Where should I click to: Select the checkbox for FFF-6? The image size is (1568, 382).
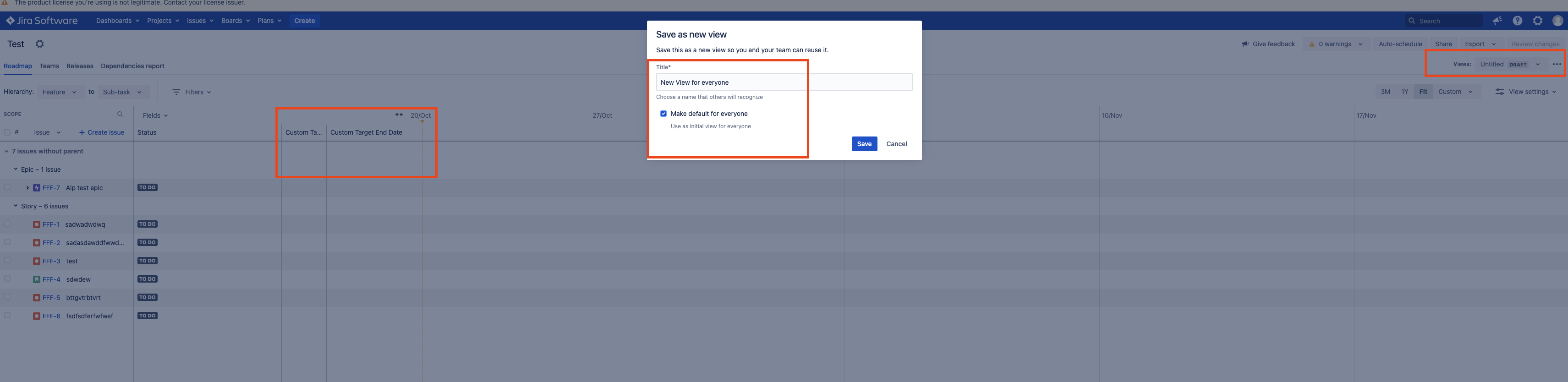coord(7,315)
